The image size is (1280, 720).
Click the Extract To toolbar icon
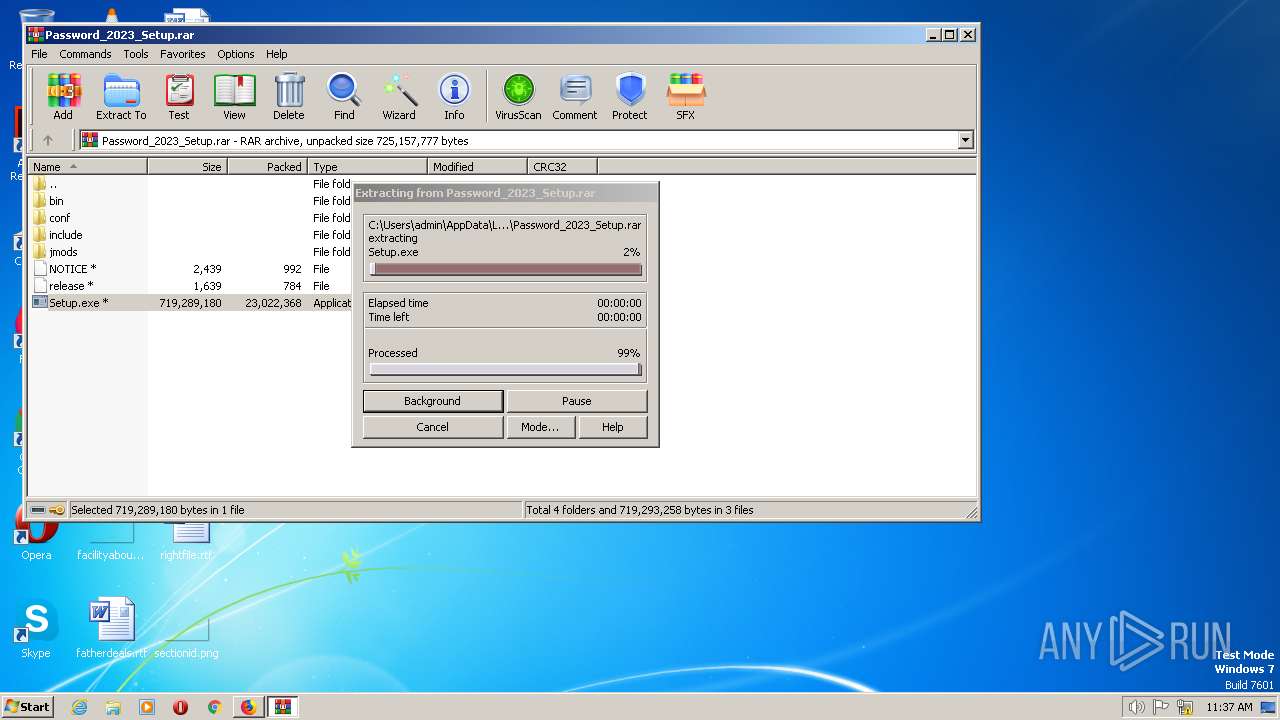click(121, 97)
